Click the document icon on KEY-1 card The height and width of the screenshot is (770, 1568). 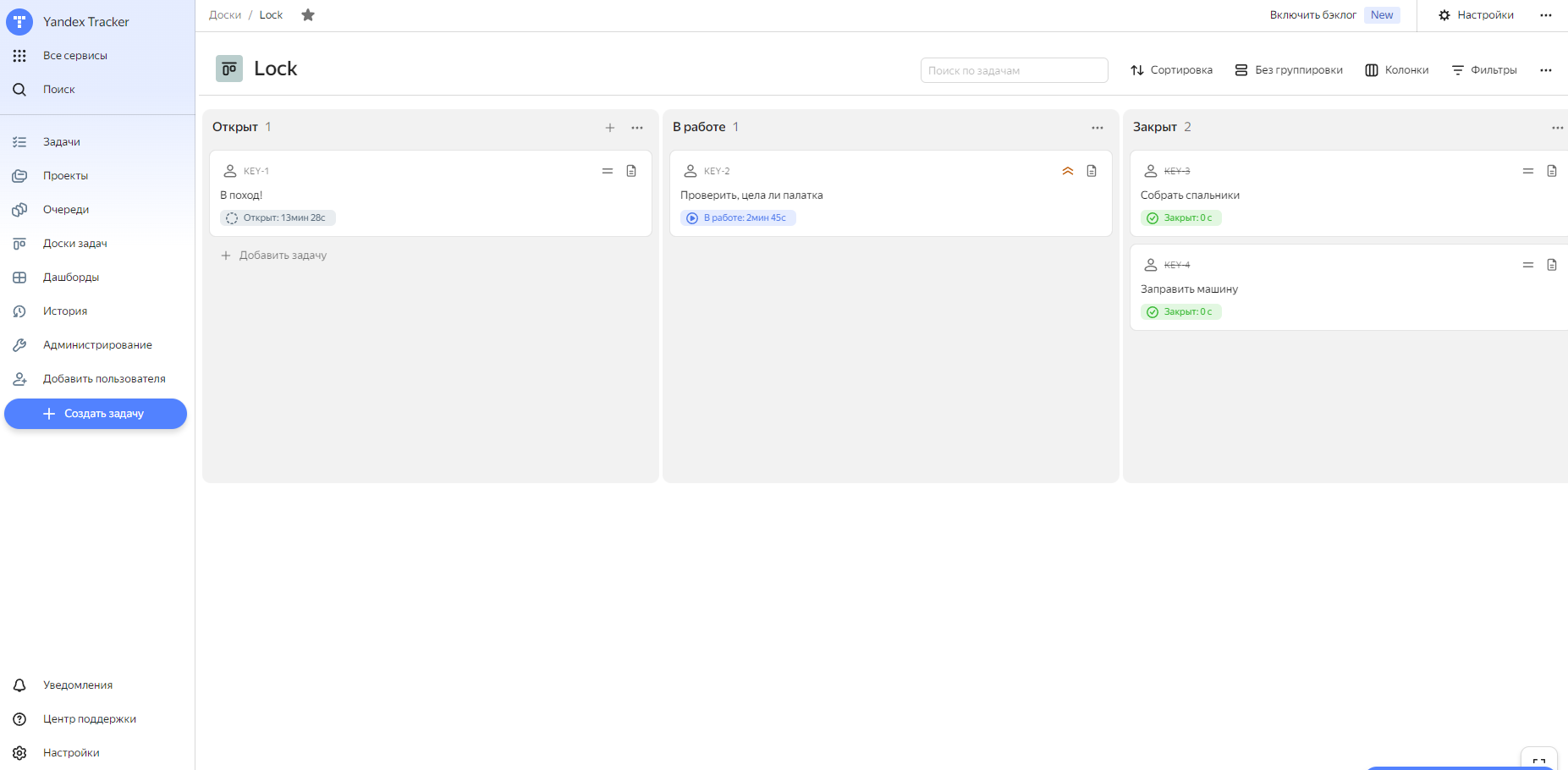[631, 171]
